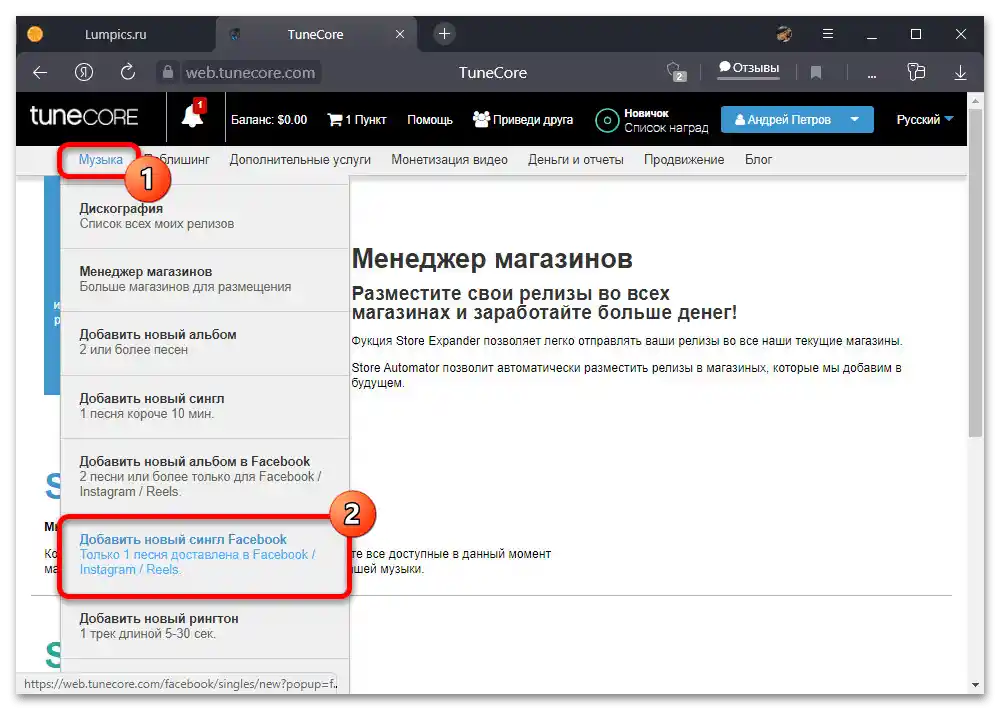Open notifications via the bell icon
The image size is (1000, 710).
pos(190,120)
